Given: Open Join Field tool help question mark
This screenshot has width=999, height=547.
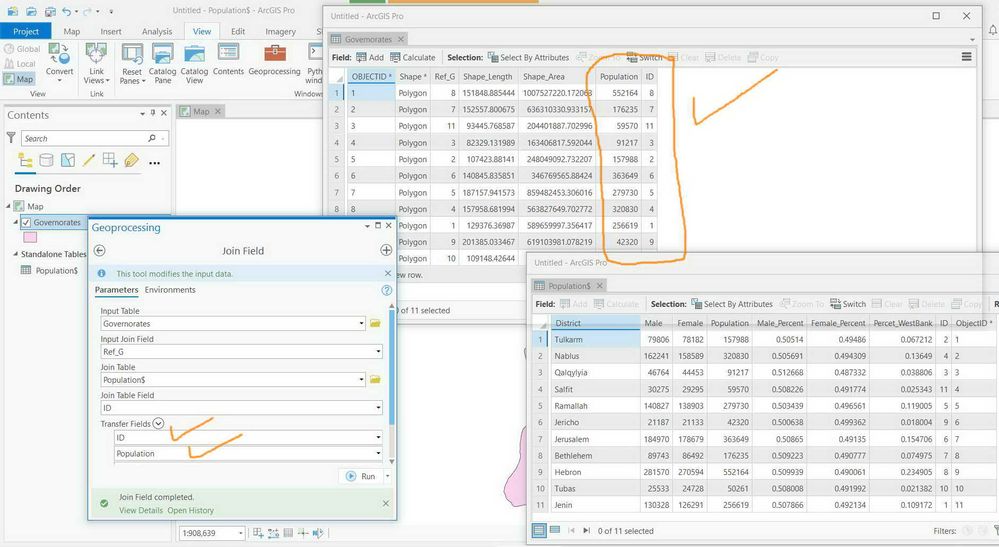Looking at the screenshot, I should point(386,290).
